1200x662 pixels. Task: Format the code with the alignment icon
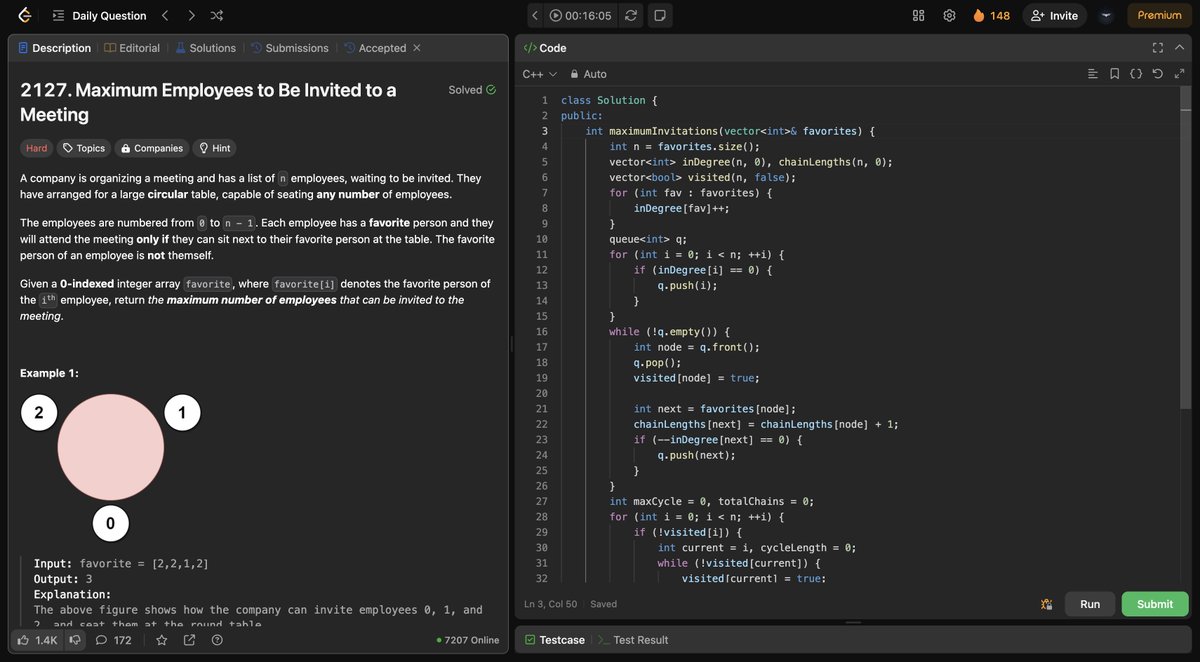1095,73
